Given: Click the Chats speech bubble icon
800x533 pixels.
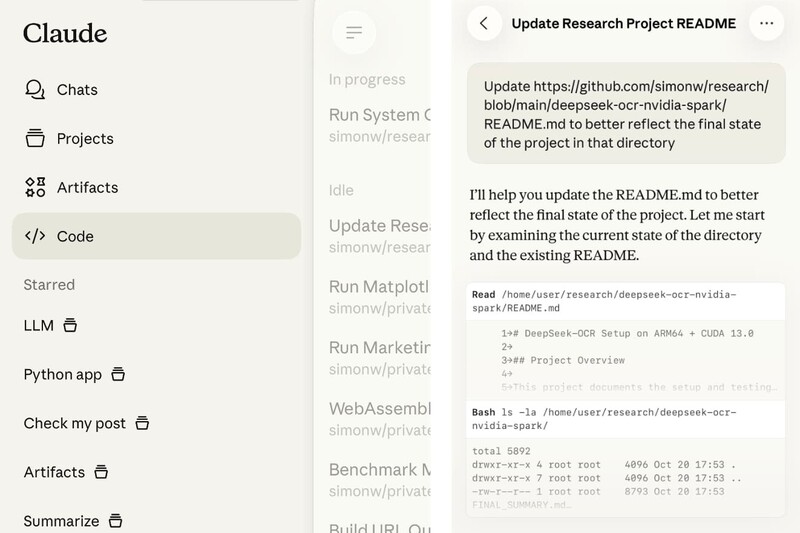Looking at the screenshot, I should point(35,89).
